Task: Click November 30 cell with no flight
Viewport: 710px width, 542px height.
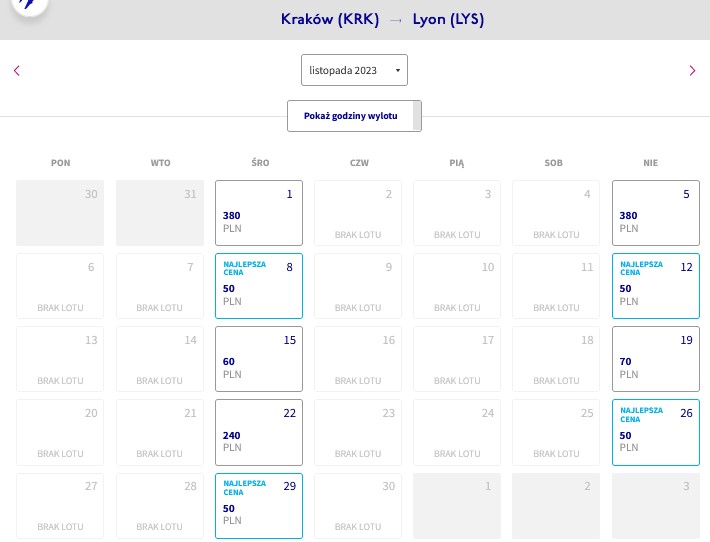Action: [x=358, y=506]
